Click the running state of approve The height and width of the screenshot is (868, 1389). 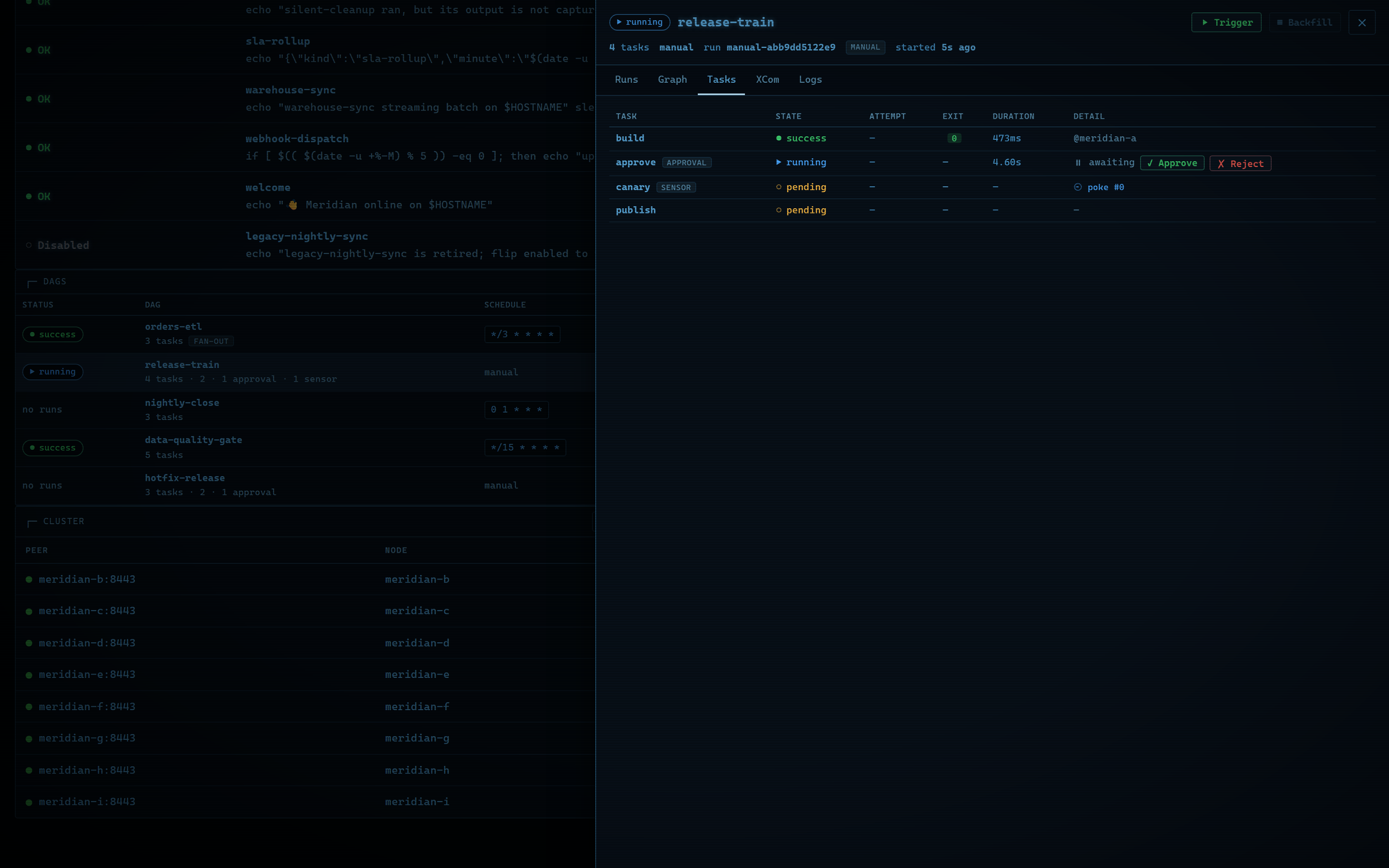click(801, 162)
